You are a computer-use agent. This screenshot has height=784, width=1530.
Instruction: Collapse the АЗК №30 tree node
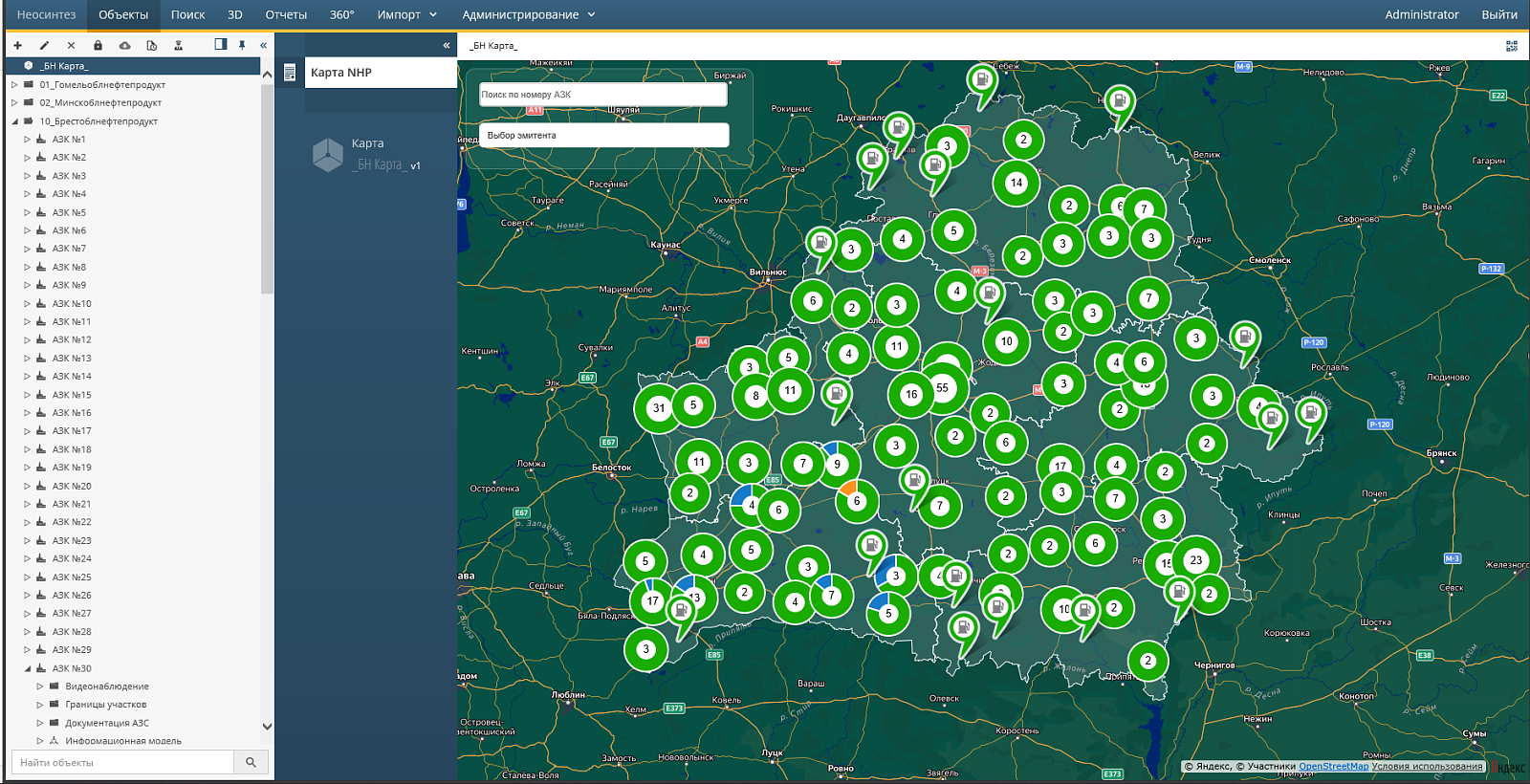point(27,668)
